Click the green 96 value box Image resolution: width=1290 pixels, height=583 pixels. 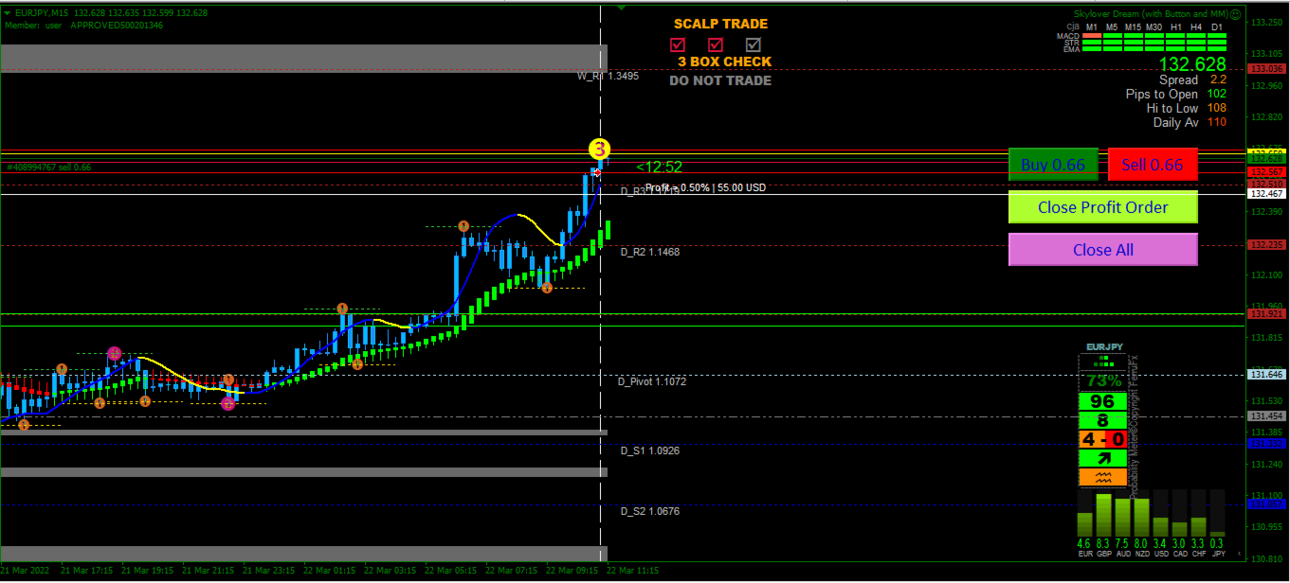pyautogui.click(x=1101, y=402)
